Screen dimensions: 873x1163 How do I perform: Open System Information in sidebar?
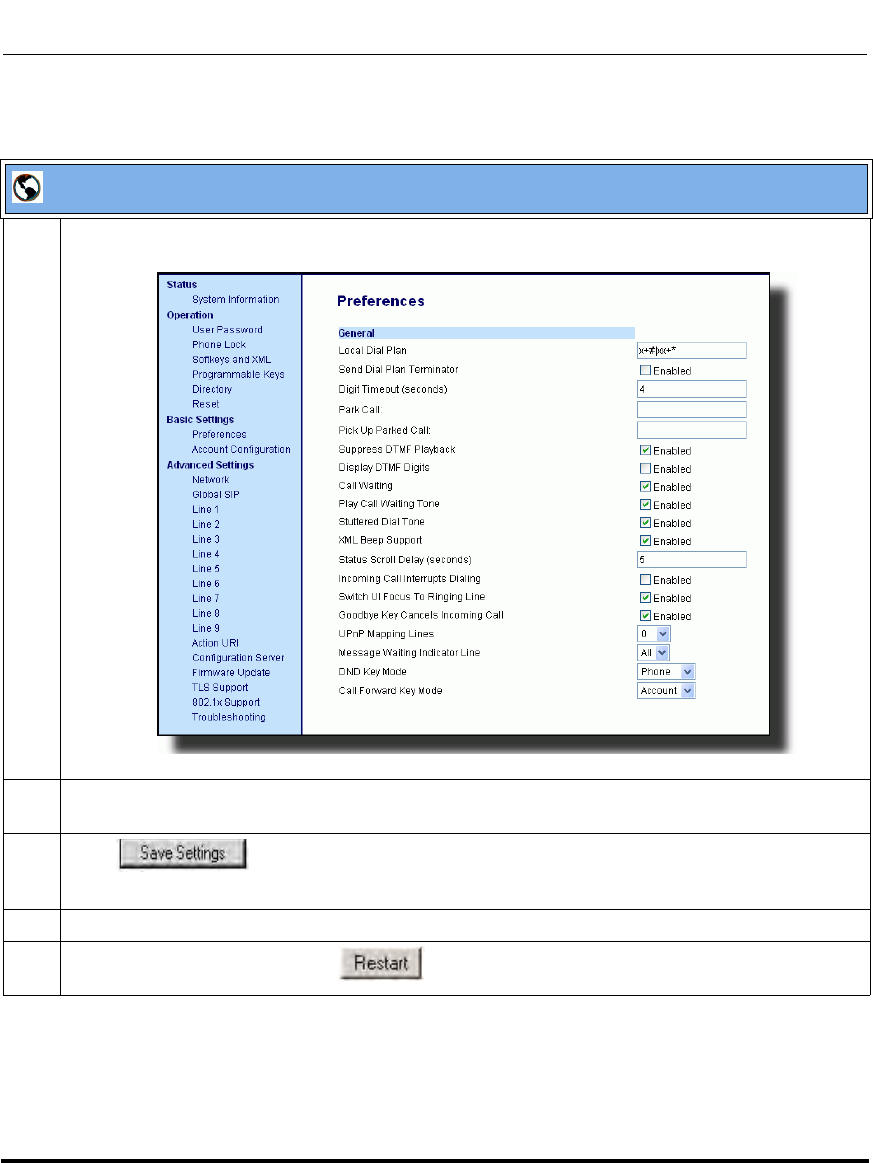(x=235, y=300)
